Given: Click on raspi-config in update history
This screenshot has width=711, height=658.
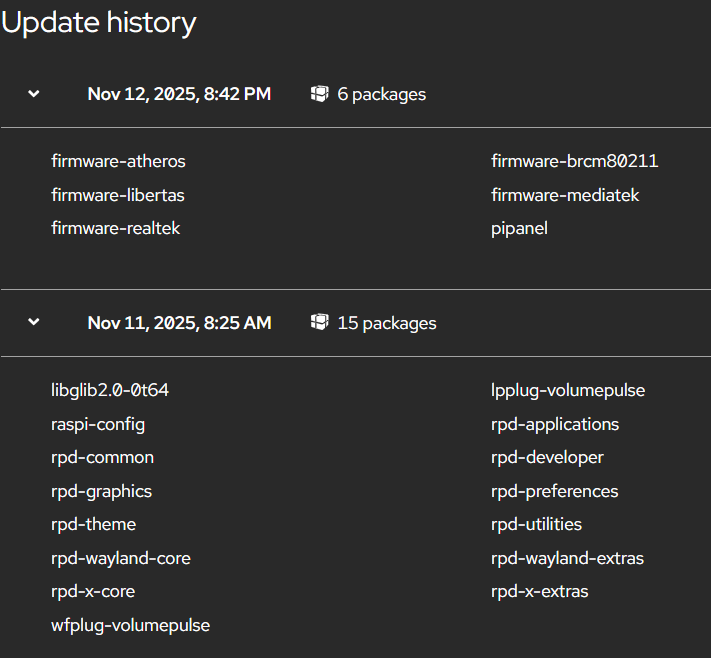Looking at the screenshot, I should [x=98, y=424].
